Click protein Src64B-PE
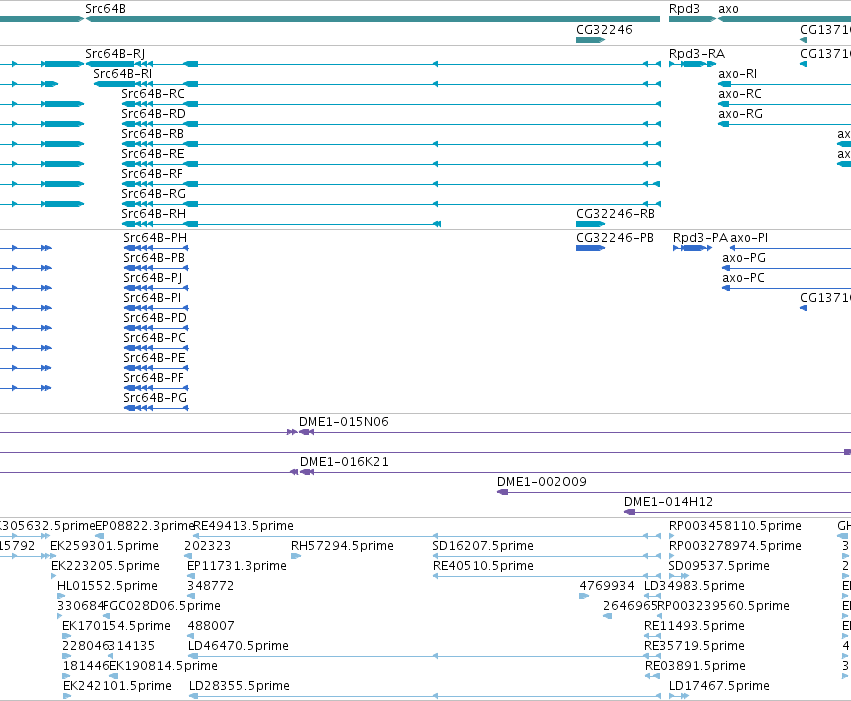The height and width of the screenshot is (701, 851). pyautogui.click(x=156, y=368)
